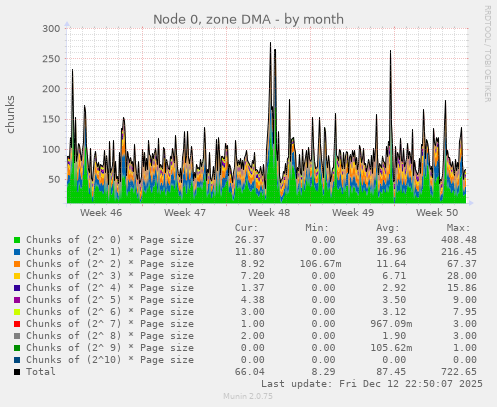Click the 'Week 49' axis label
497x407 pixels.
click(353, 213)
